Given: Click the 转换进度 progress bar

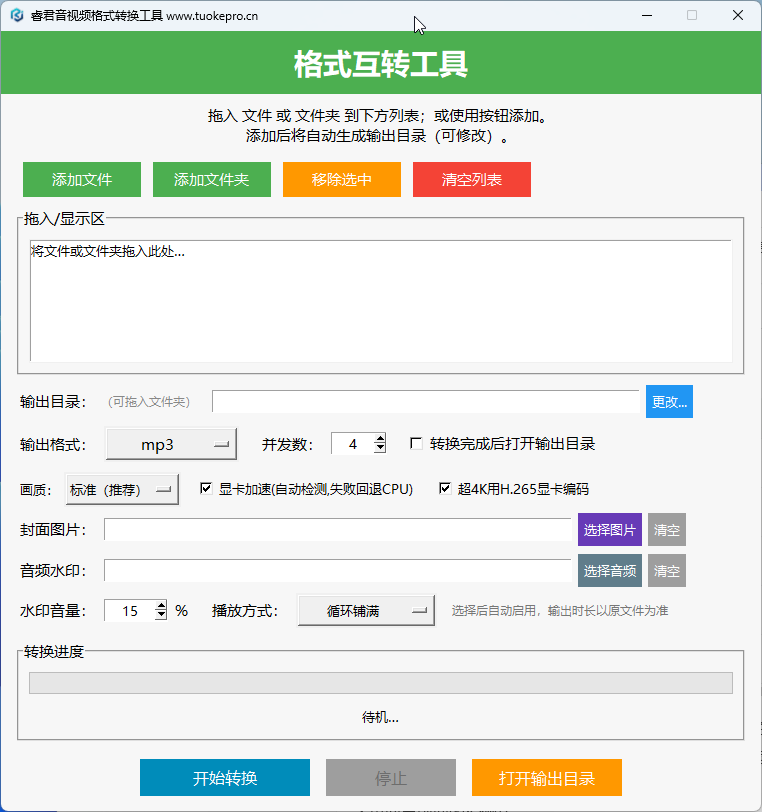Looking at the screenshot, I should coord(381,683).
